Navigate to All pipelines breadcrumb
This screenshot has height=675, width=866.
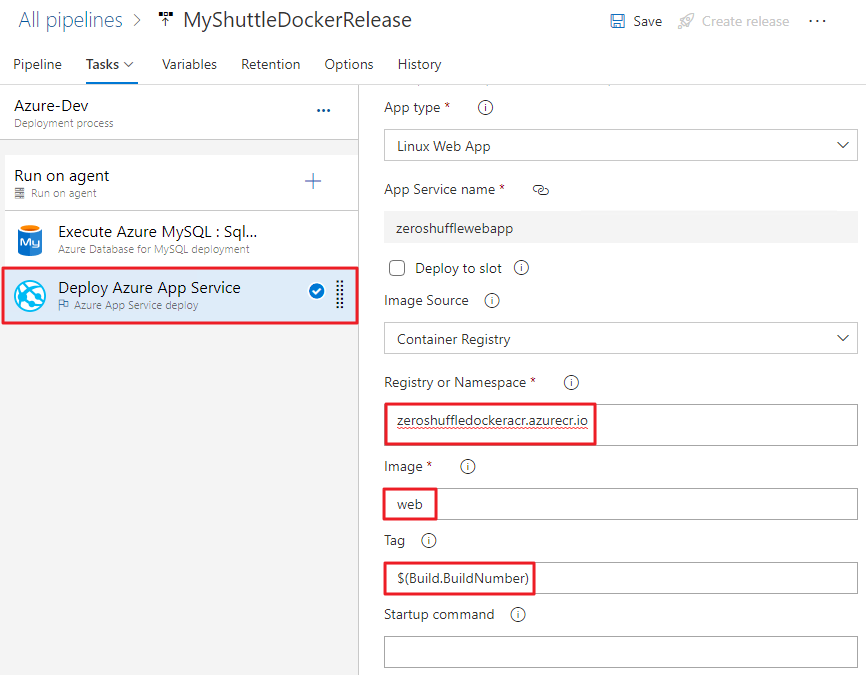point(71,20)
